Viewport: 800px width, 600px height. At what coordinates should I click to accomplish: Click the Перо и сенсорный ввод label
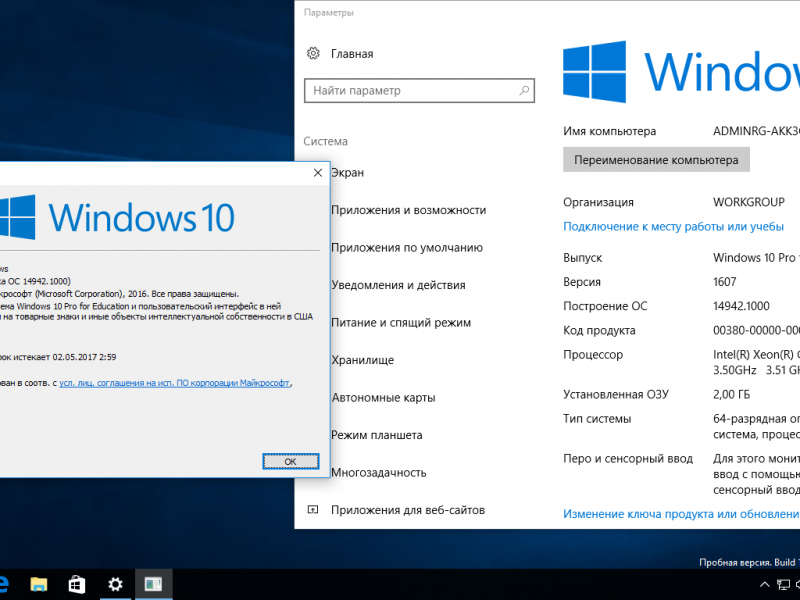pos(628,459)
